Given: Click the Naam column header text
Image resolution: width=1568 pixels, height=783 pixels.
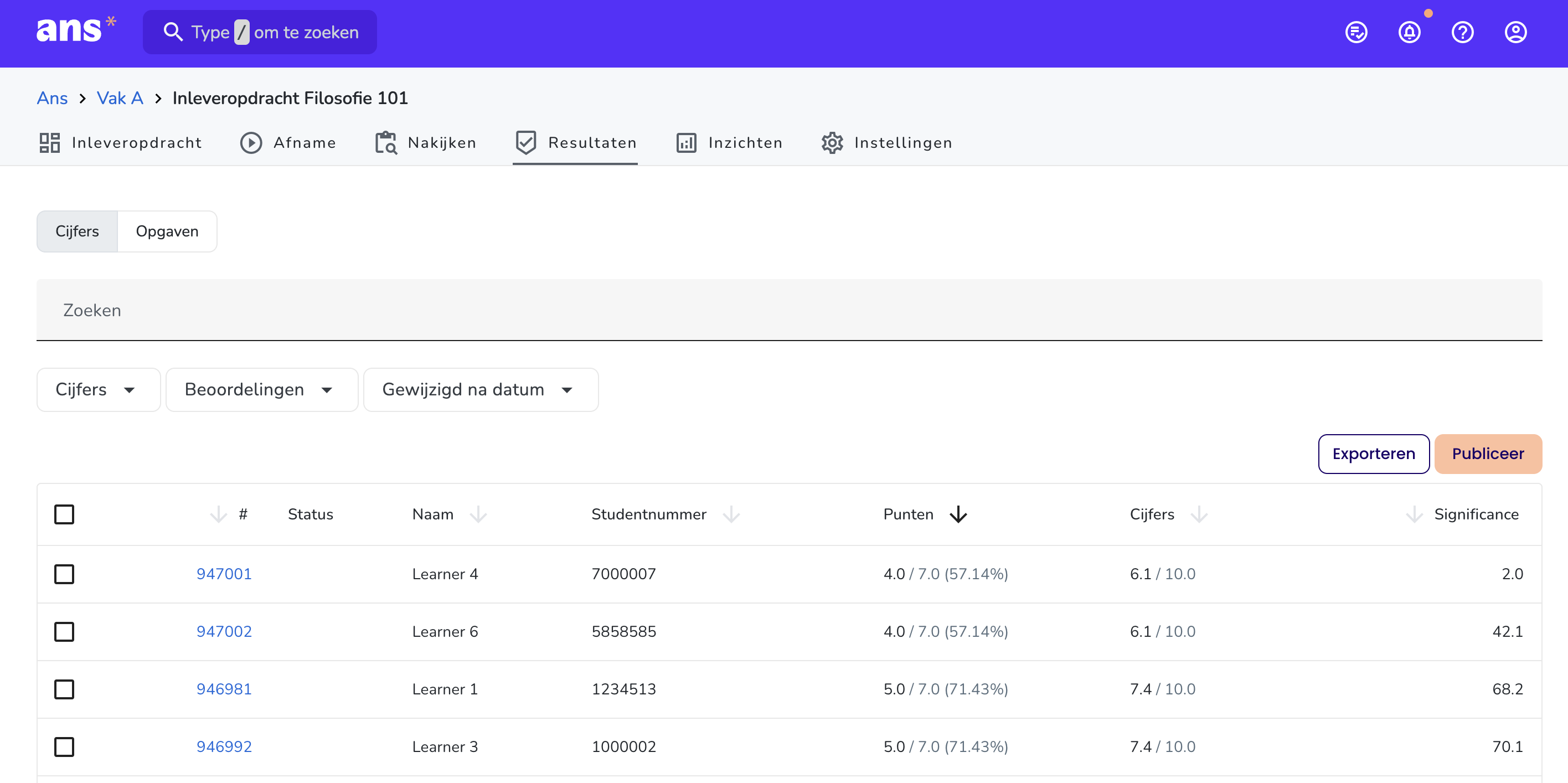Looking at the screenshot, I should pos(433,514).
